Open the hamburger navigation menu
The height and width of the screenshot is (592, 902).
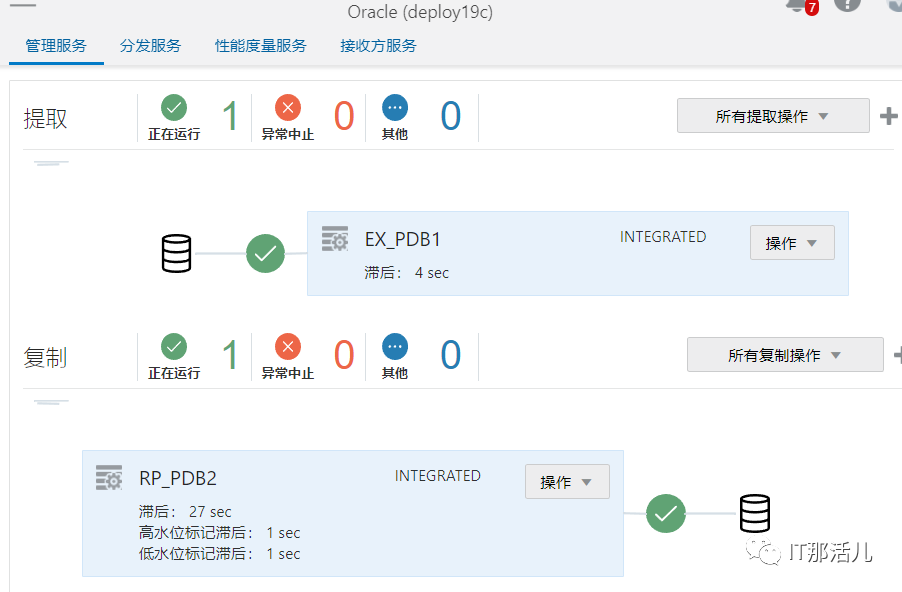click(23, 5)
